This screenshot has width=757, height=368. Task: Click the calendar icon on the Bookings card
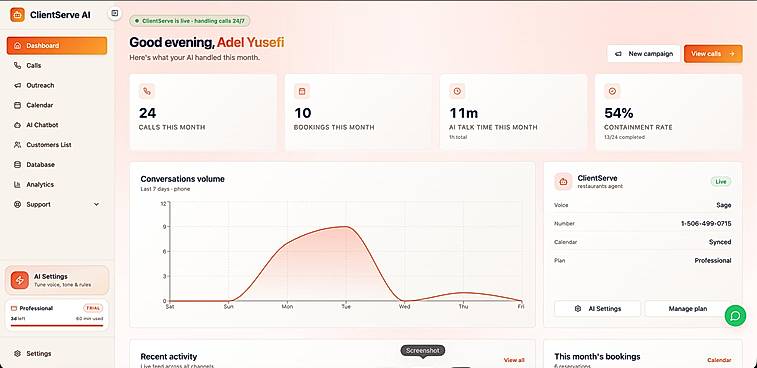tap(302, 91)
